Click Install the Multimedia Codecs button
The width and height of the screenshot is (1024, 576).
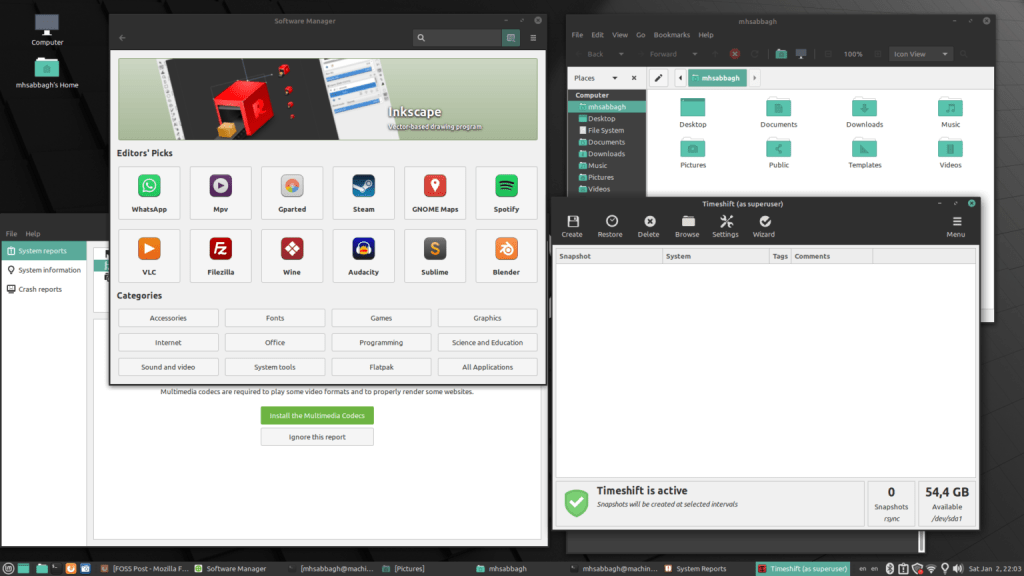pos(317,415)
